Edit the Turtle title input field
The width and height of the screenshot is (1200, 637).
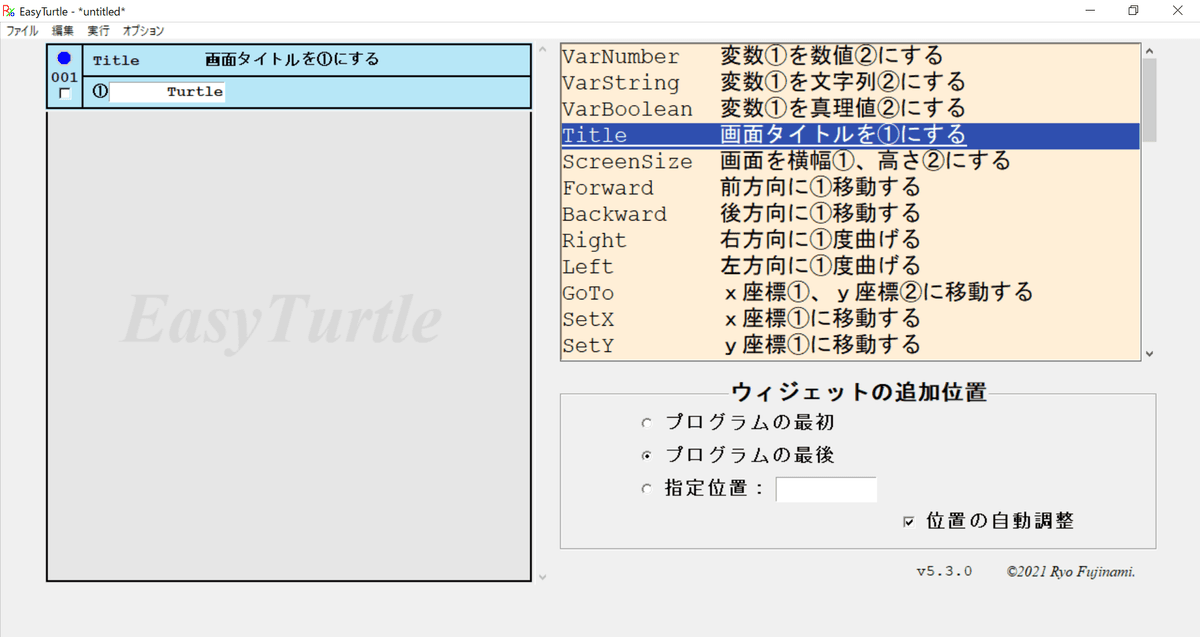(167, 92)
